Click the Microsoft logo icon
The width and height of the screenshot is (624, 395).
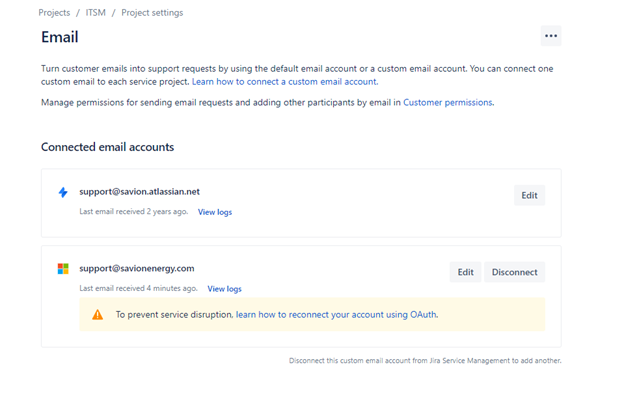(x=63, y=269)
